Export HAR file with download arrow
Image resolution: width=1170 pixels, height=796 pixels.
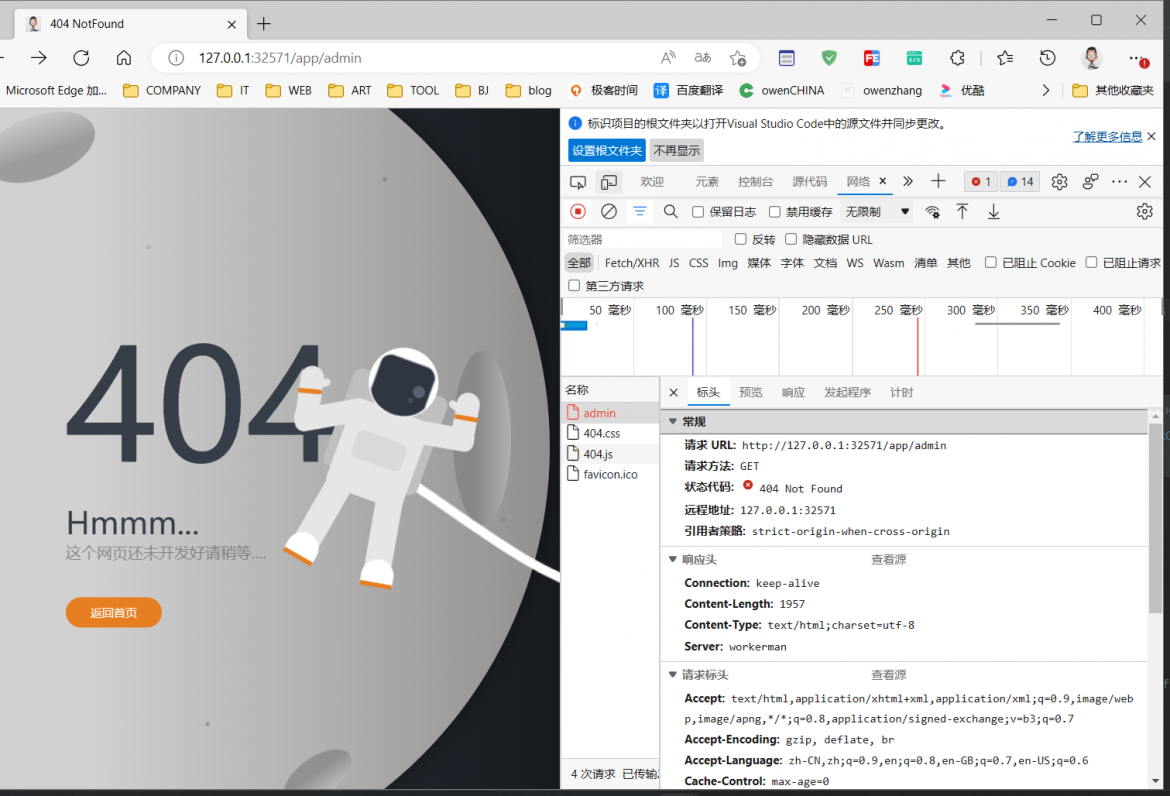[993, 212]
